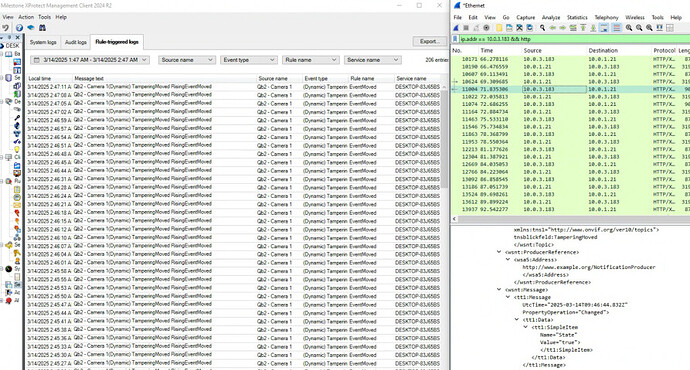690x370 pixels.
Task: Switch to the System logs tab
Action: pos(43,42)
